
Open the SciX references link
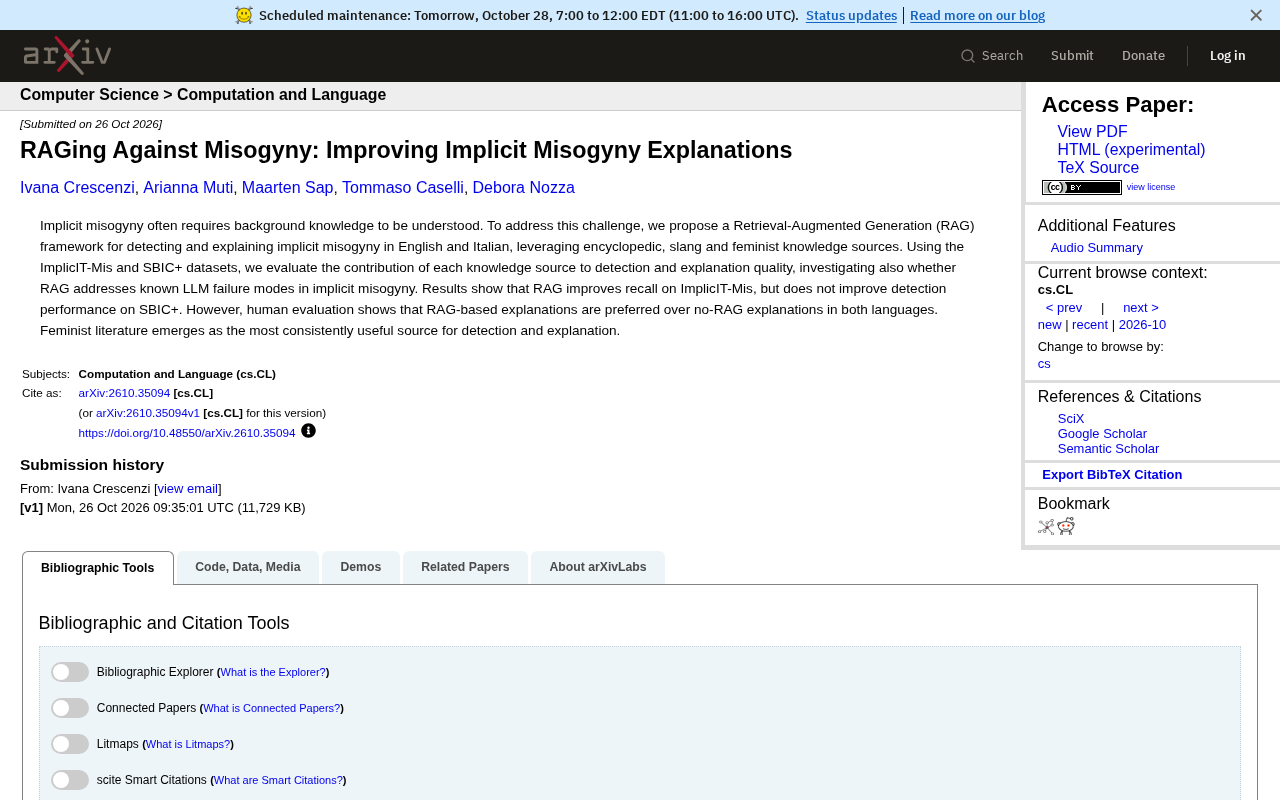[1071, 419]
